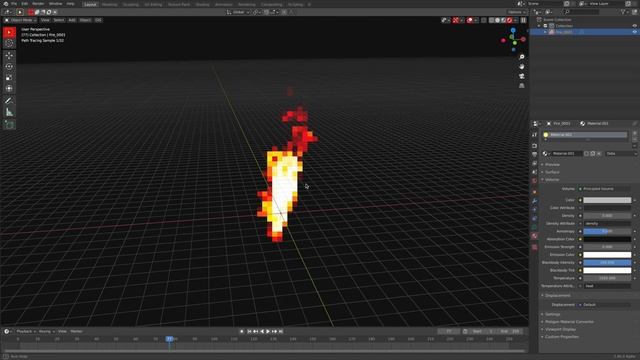This screenshot has width=640, height=360.
Task: Open the World properties tab
Action: (534, 180)
